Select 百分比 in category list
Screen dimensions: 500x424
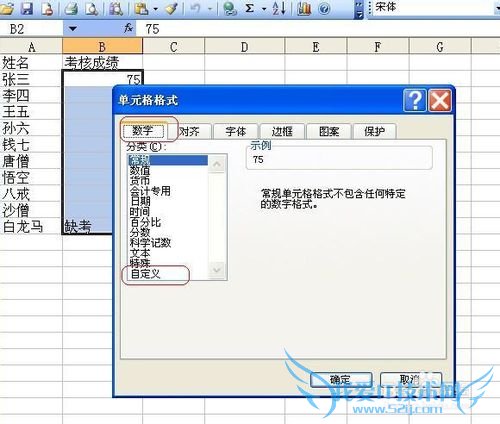pyautogui.click(x=168, y=222)
